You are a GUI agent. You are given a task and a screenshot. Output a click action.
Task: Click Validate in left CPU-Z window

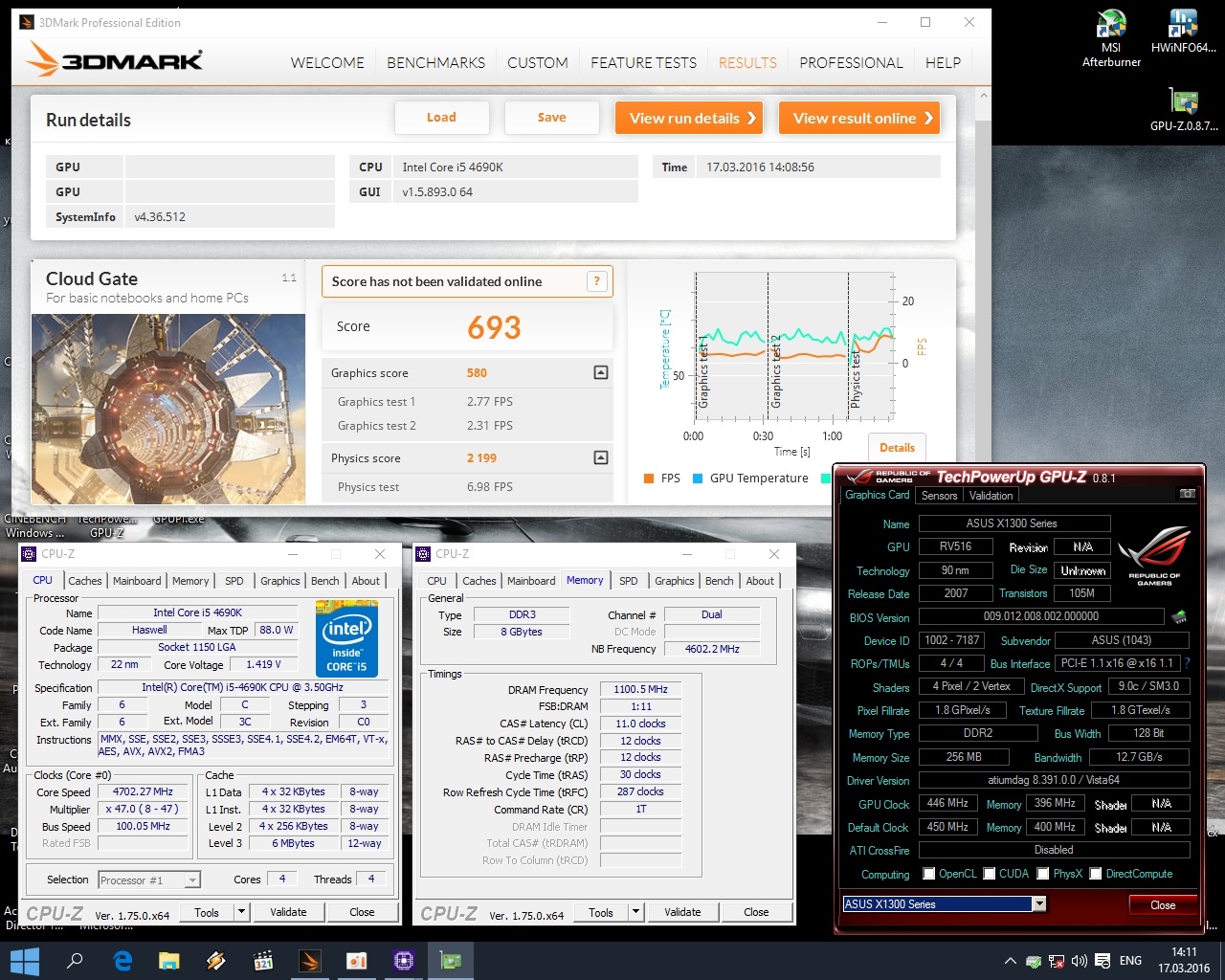tap(288, 912)
